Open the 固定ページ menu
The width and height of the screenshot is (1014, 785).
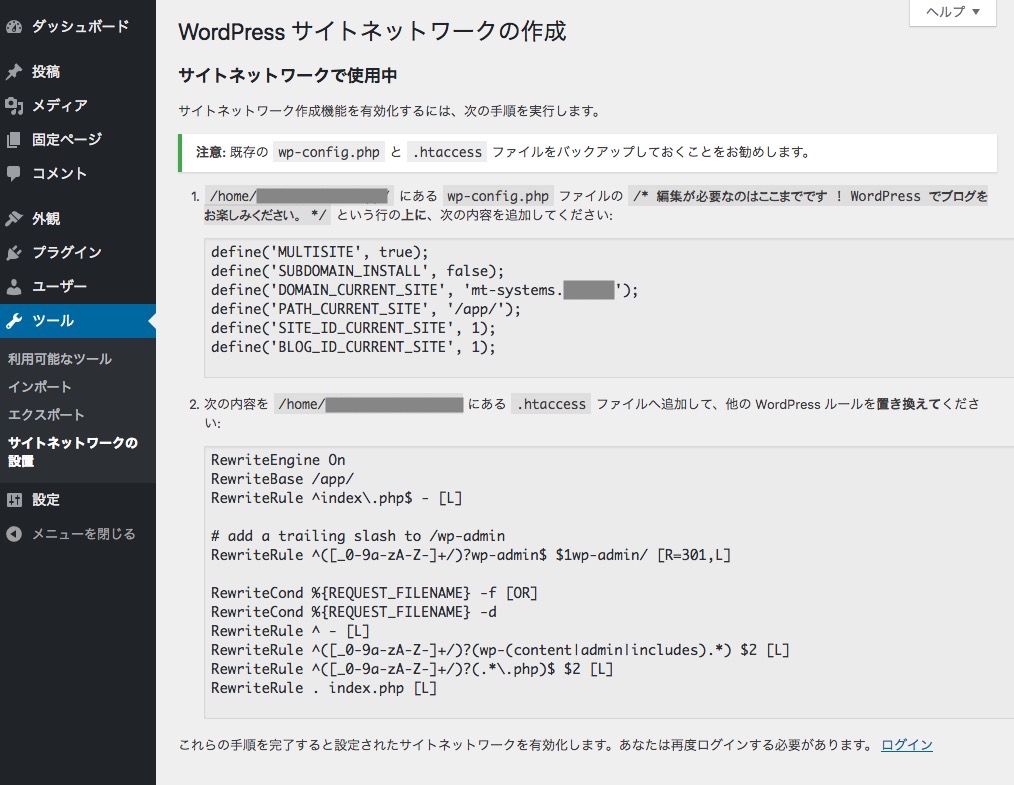[x=78, y=140]
